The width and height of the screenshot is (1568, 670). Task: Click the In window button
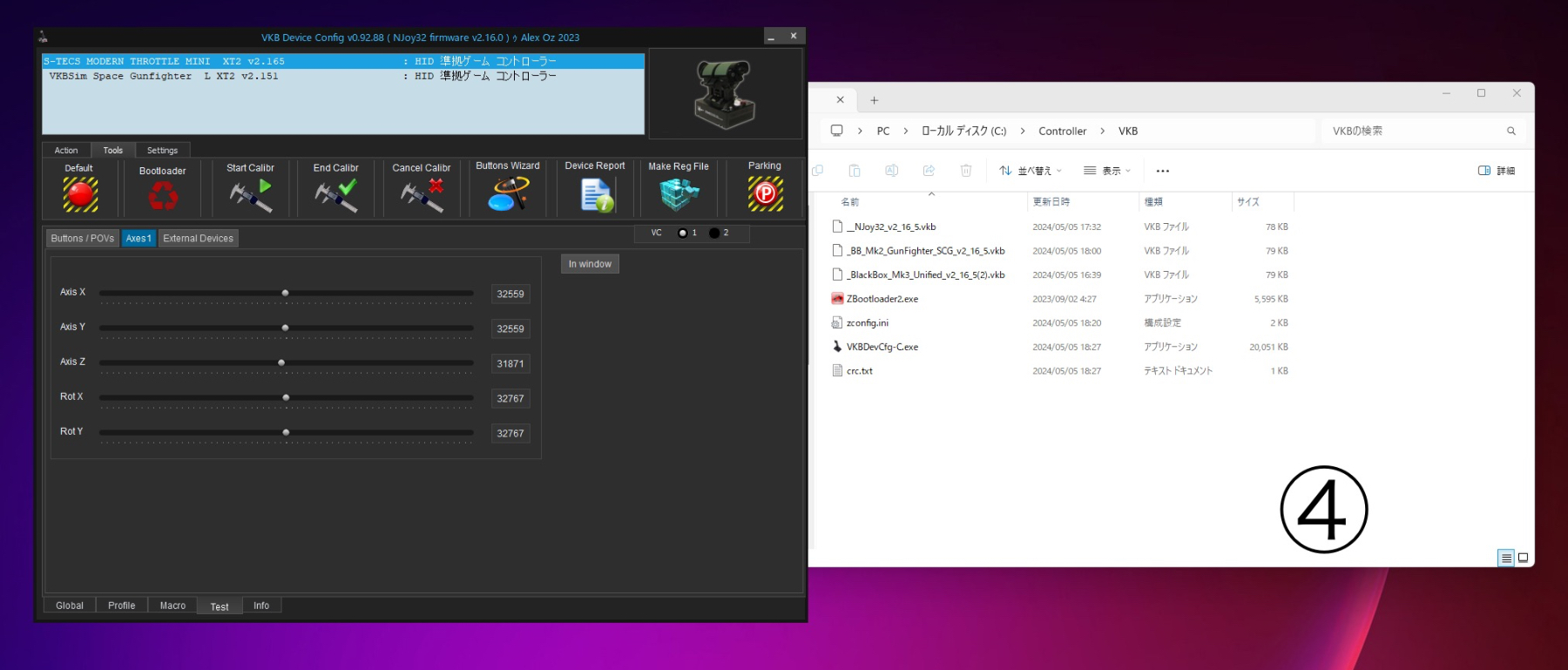(590, 264)
